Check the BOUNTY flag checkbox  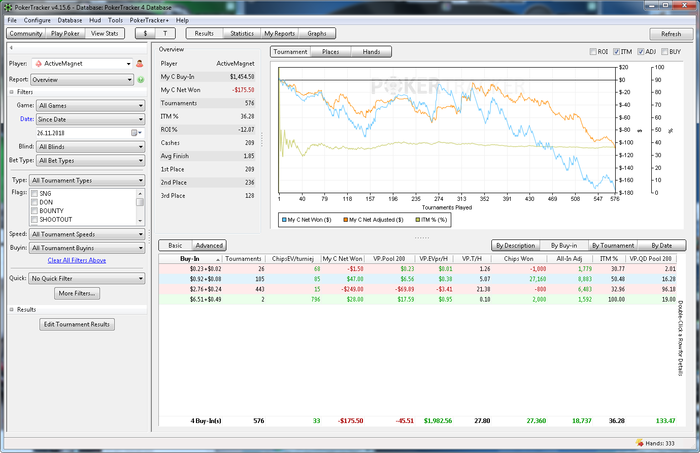(x=34, y=211)
